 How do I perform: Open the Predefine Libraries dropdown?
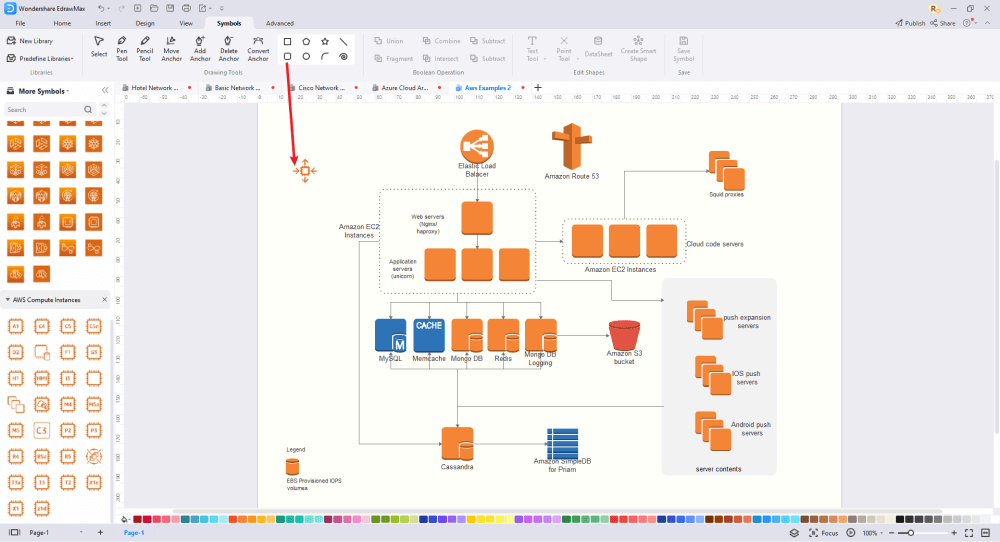coord(40,59)
